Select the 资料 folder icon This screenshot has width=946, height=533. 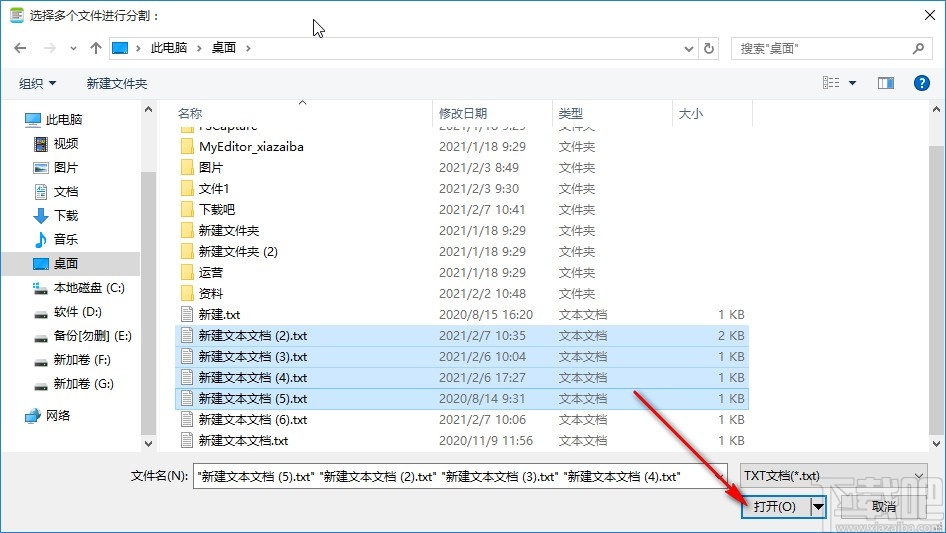click(188, 294)
